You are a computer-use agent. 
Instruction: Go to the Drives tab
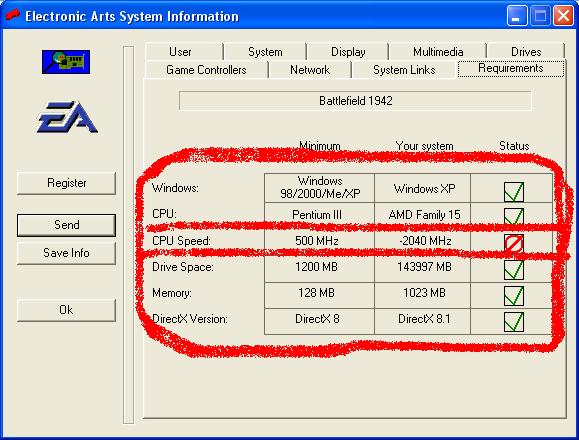[526, 52]
